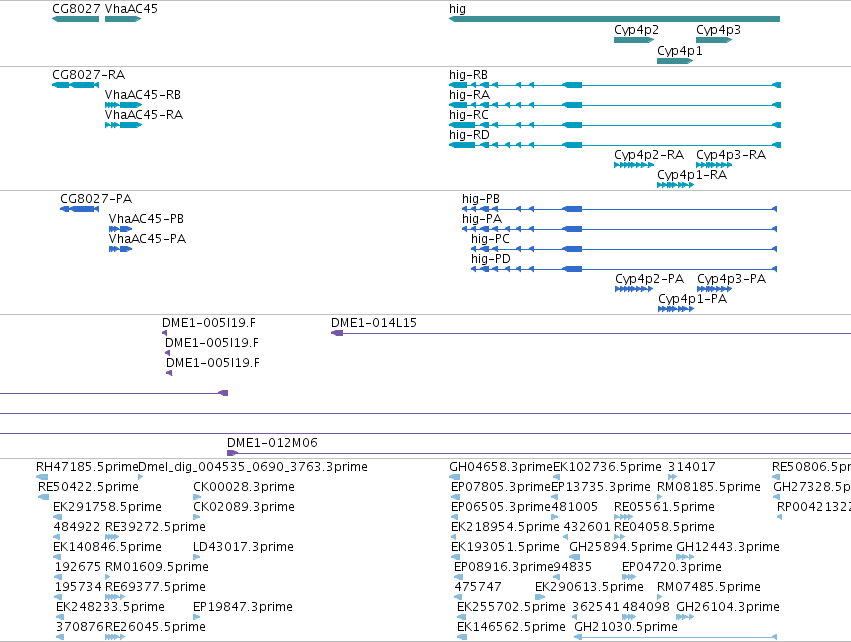Open protein Cyp4p3-PA
The width and height of the screenshot is (851, 642).
714,289
